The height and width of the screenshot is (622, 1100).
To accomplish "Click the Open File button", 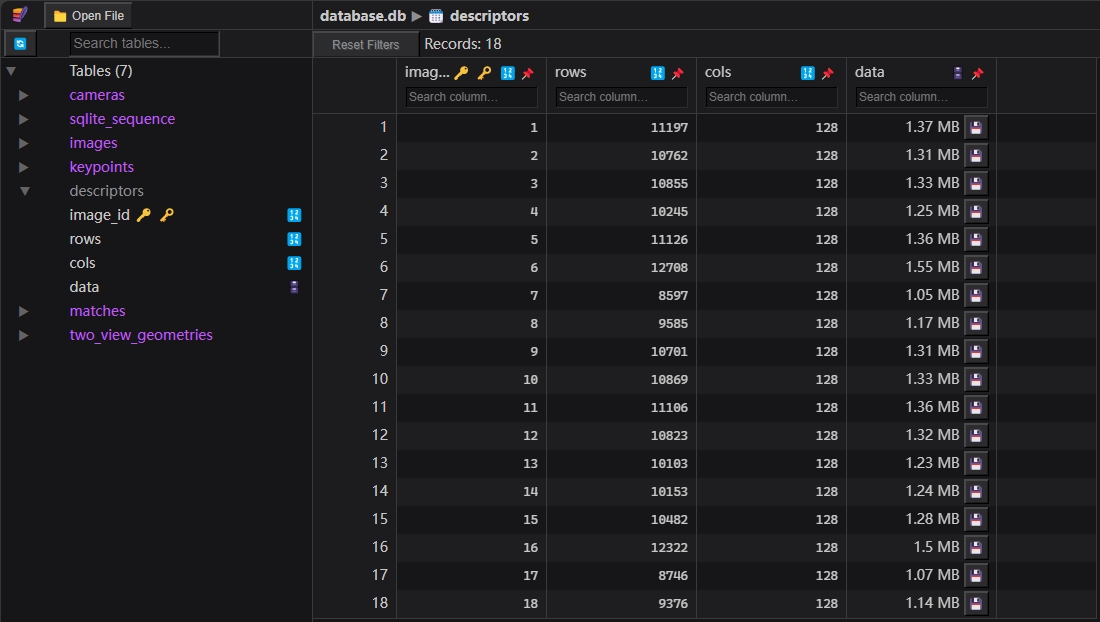I will [88, 15].
